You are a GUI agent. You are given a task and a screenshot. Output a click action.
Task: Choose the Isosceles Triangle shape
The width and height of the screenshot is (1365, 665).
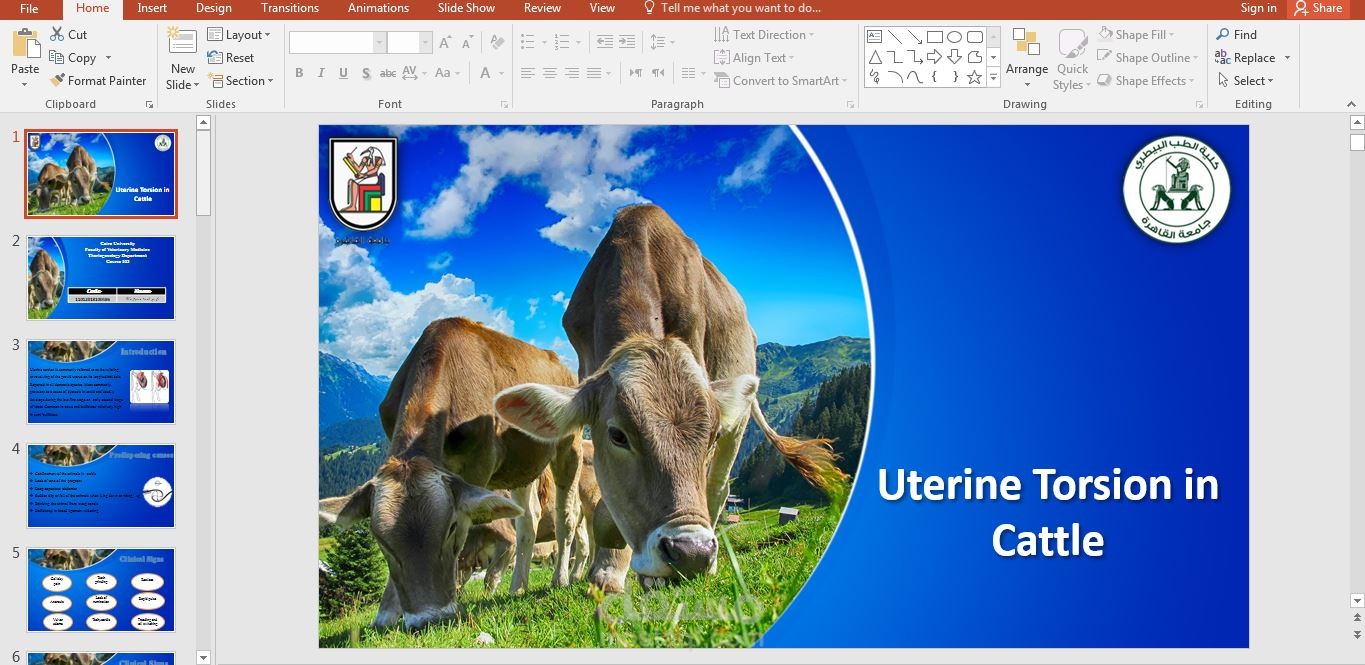pyautogui.click(x=875, y=57)
